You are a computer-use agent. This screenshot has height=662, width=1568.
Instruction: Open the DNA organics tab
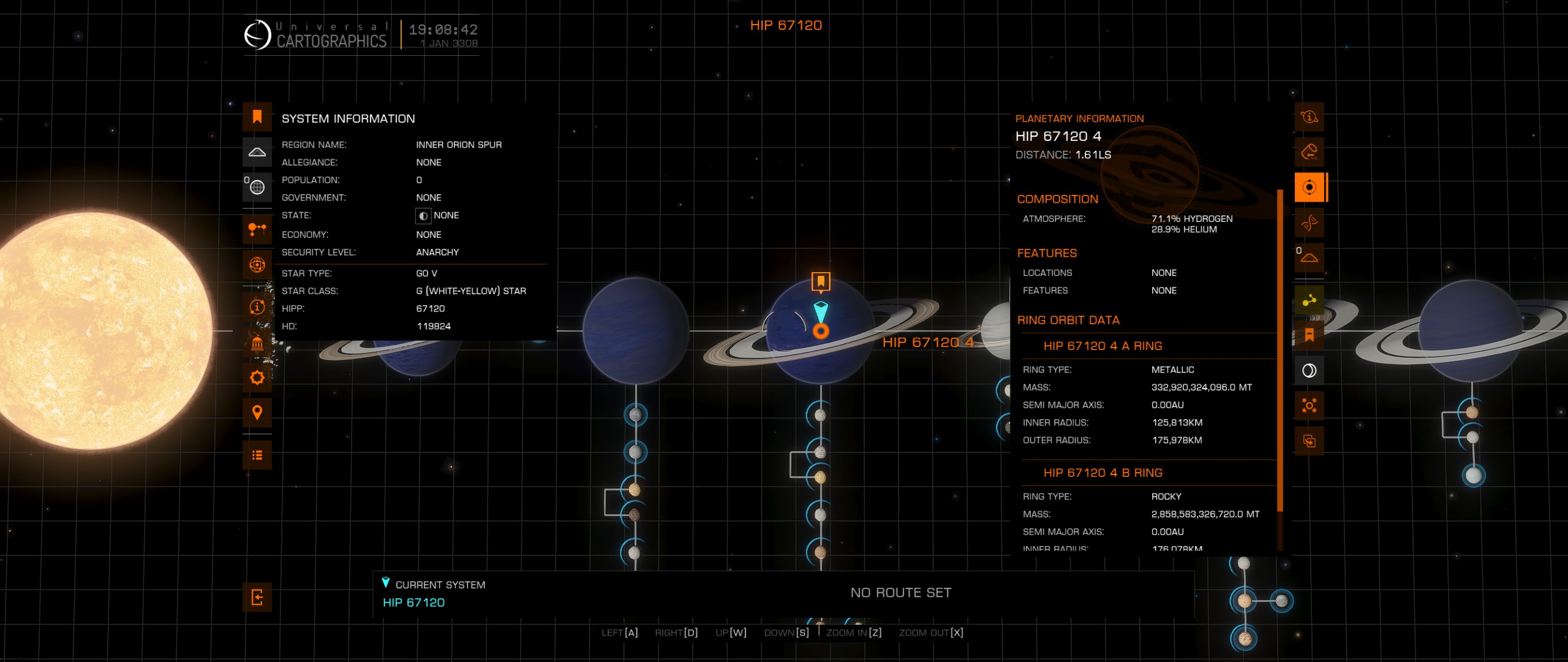1309,223
